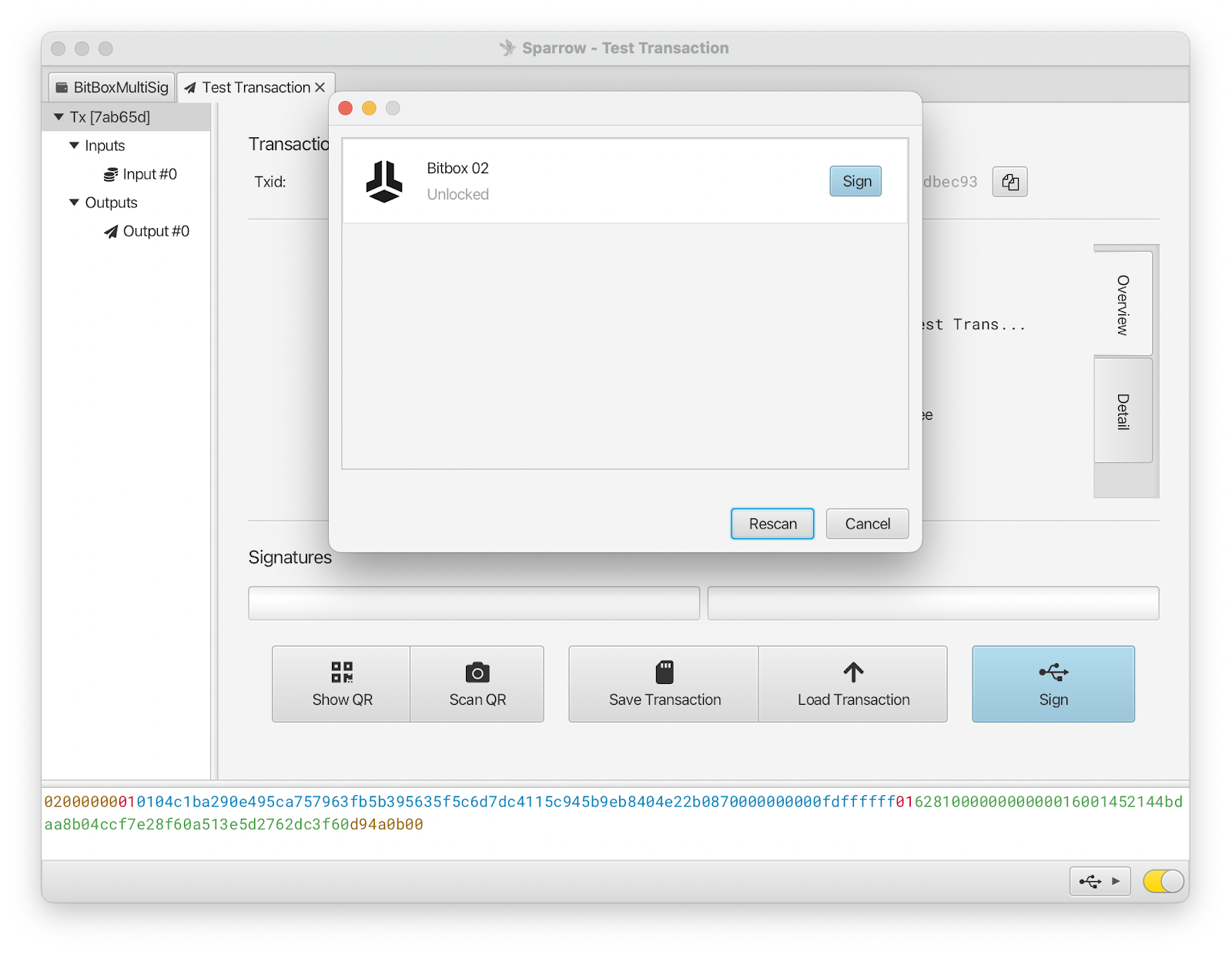Click the BitBox02 device logo icon
The width and height of the screenshot is (1232, 956).
coord(383,181)
